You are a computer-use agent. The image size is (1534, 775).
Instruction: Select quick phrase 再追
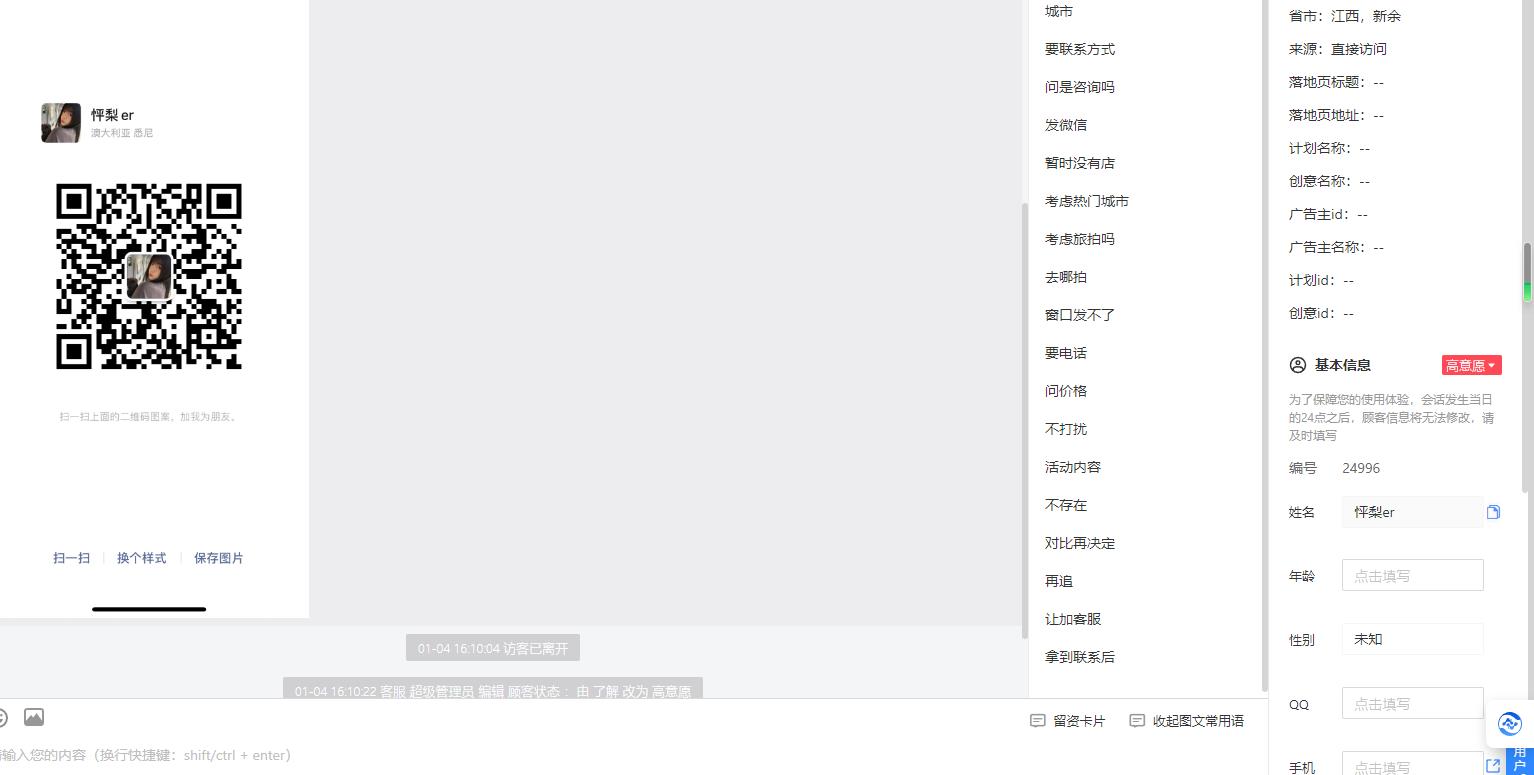pos(1059,581)
